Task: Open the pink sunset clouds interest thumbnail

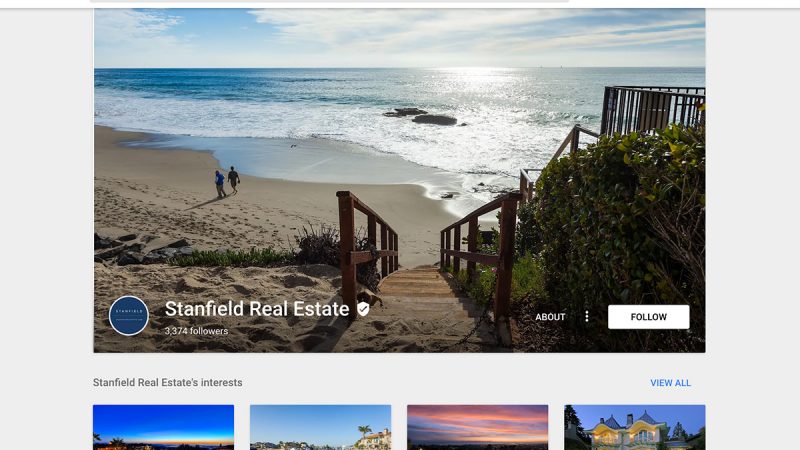Action: tap(478, 428)
